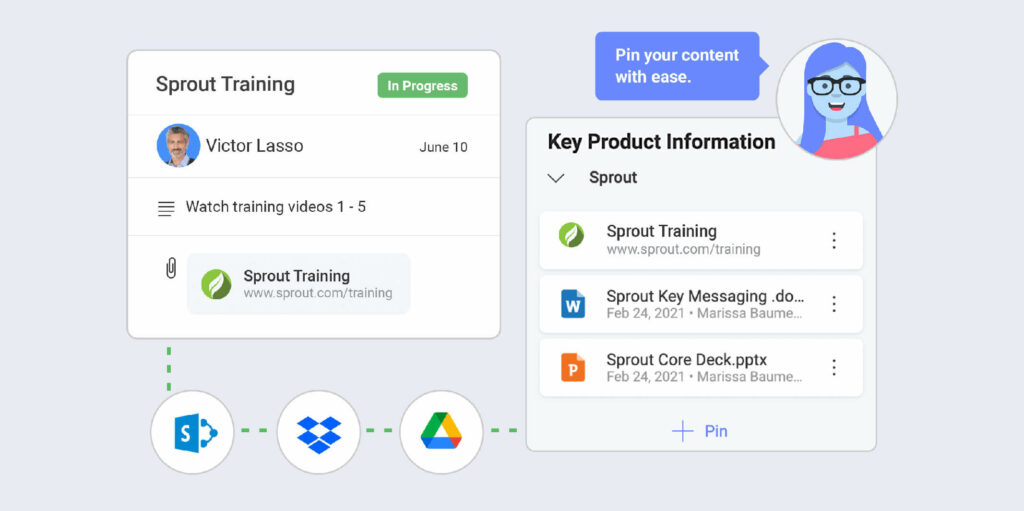This screenshot has width=1024, height=511.
Task: Collapse the Sprout section chevron
Action: tap(556, 178)
